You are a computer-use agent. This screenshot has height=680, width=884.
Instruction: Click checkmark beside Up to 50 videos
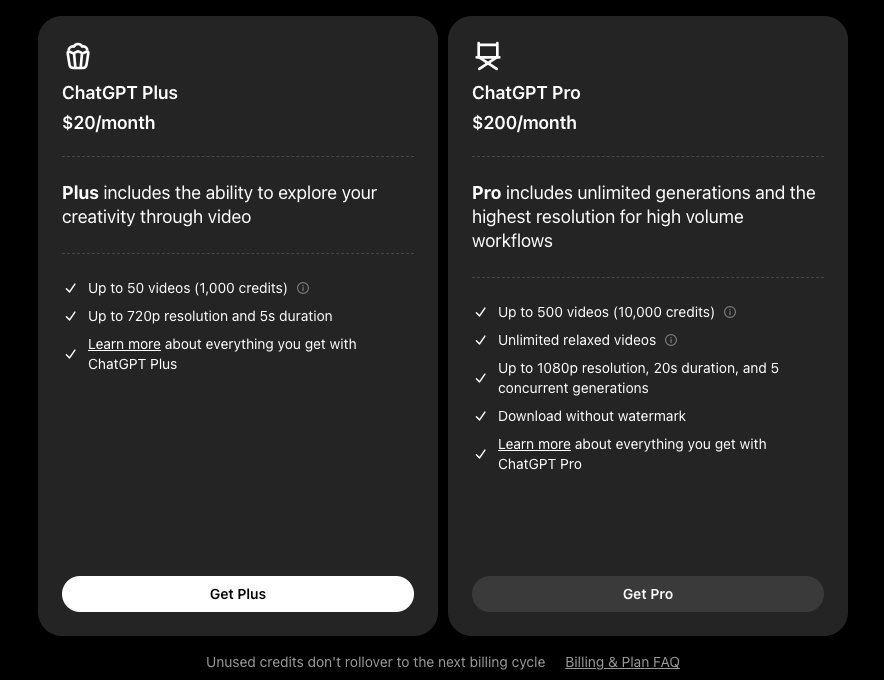(71, 288)
